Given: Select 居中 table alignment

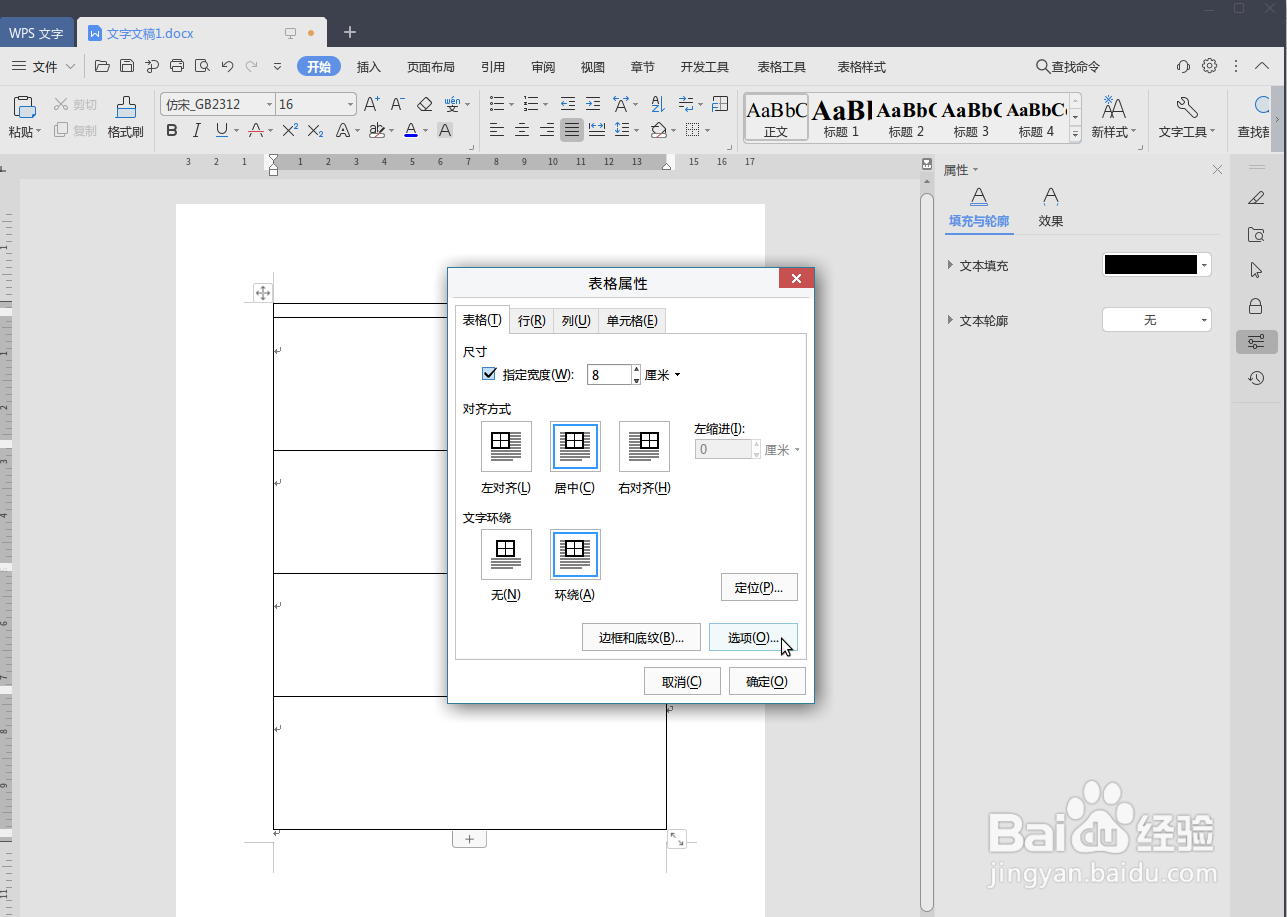Looking at the screenshot, I should (575, 446).
